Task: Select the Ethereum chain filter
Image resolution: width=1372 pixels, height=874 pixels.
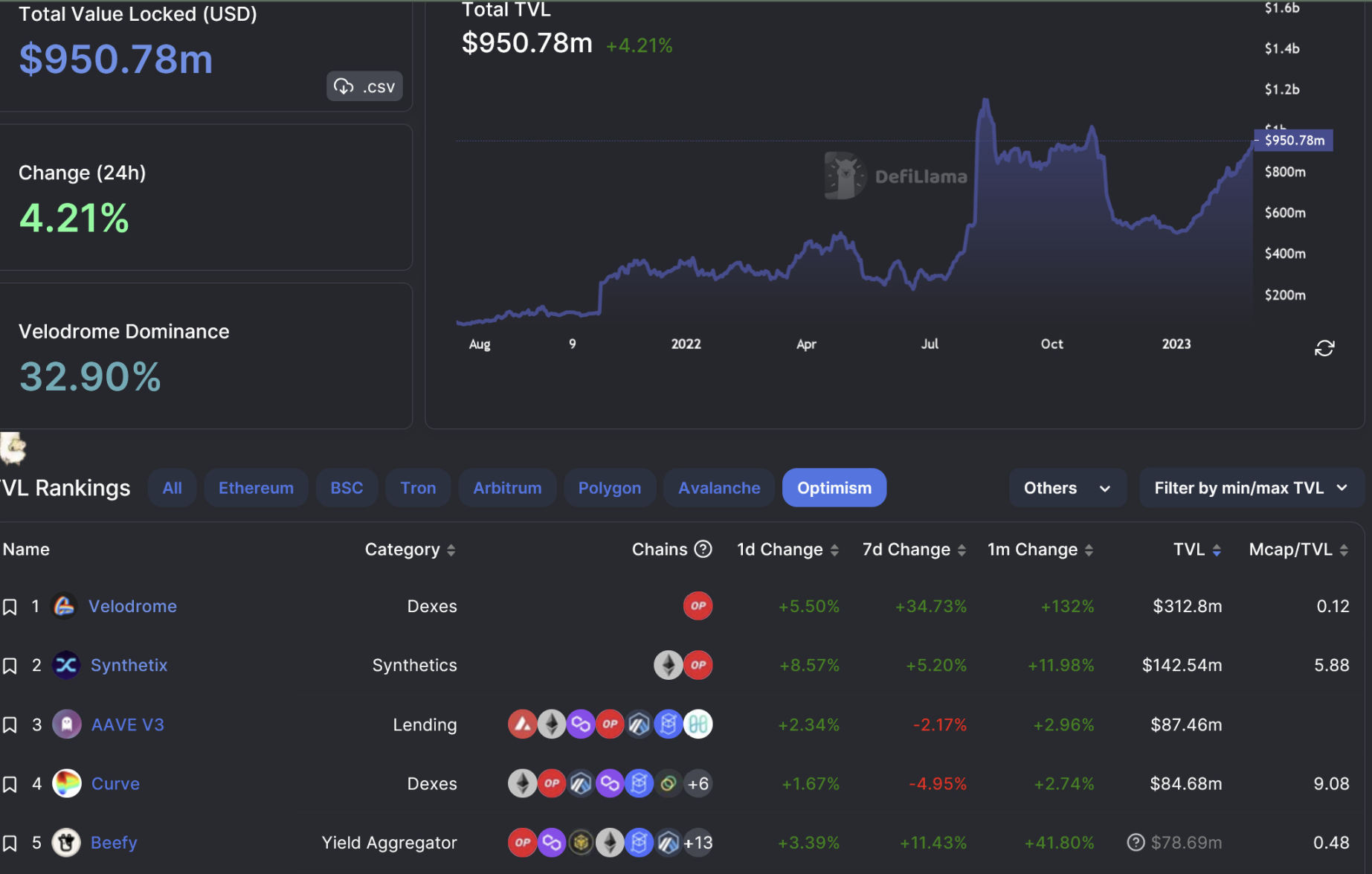Action: pyautogui.click(x=256, y=488)
